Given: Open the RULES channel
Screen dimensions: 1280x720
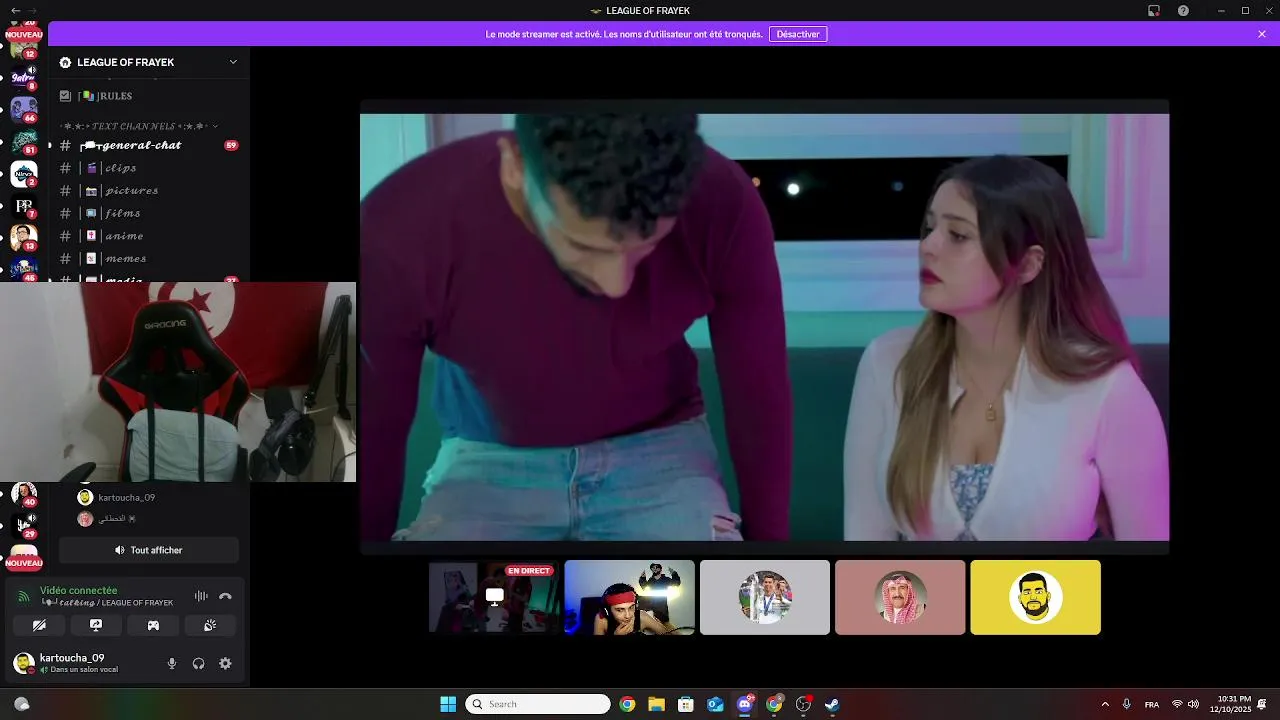Looking at the screenshot, I should (x=149, y=96).
